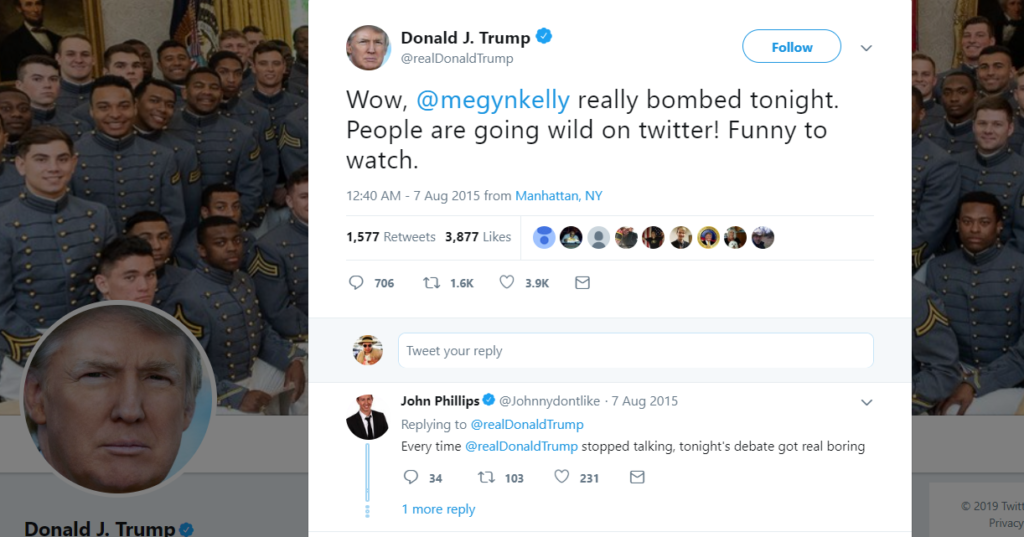Retweet John Phillips' reply with 103 retweets
The image size is (1024, 537).
pos(486,478)
